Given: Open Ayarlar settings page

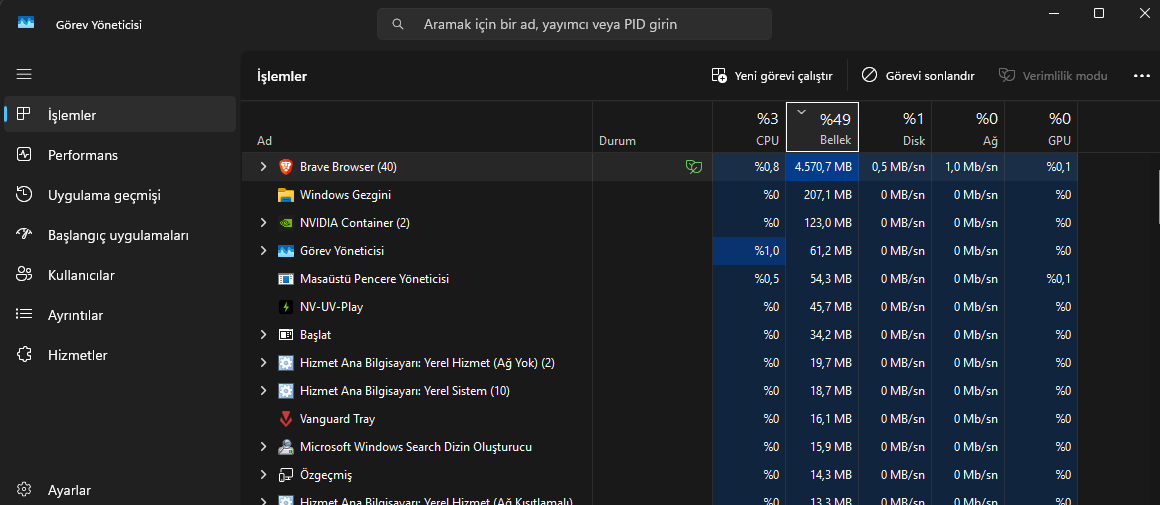Looking at the screenshot, I should [x=120, y=489].
